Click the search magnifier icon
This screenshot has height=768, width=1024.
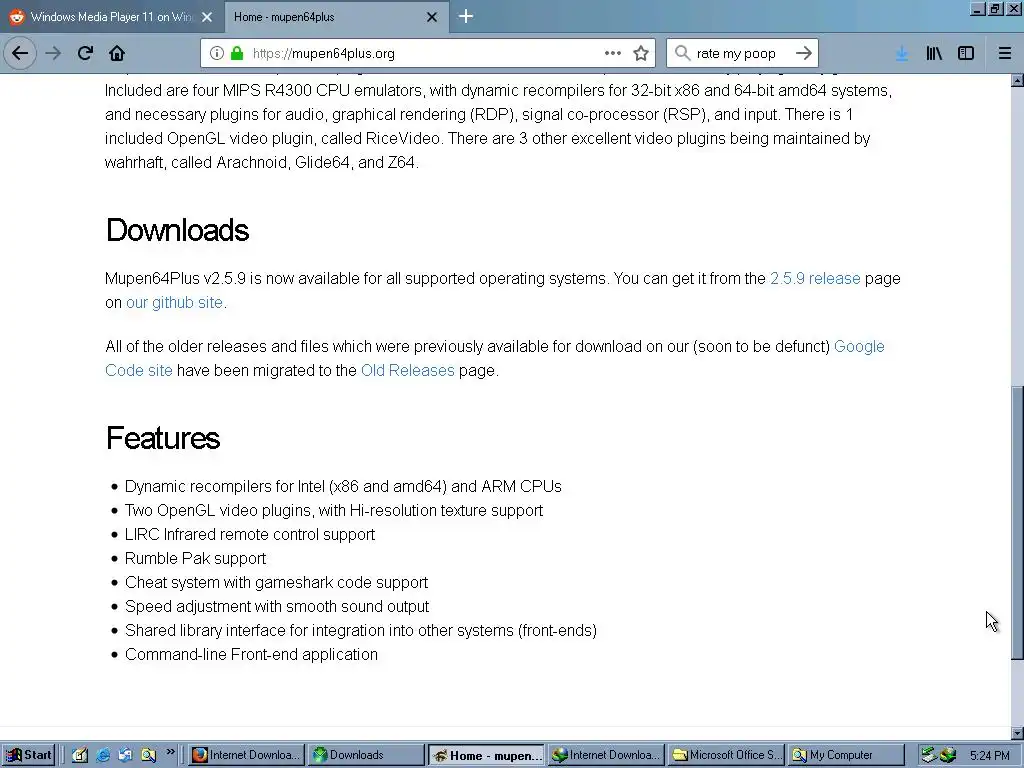(x=682, y=53)
